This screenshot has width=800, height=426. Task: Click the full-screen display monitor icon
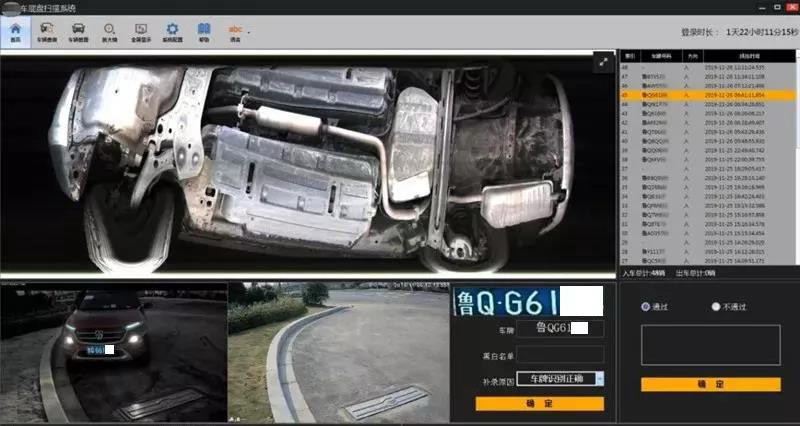pos(141,33)
